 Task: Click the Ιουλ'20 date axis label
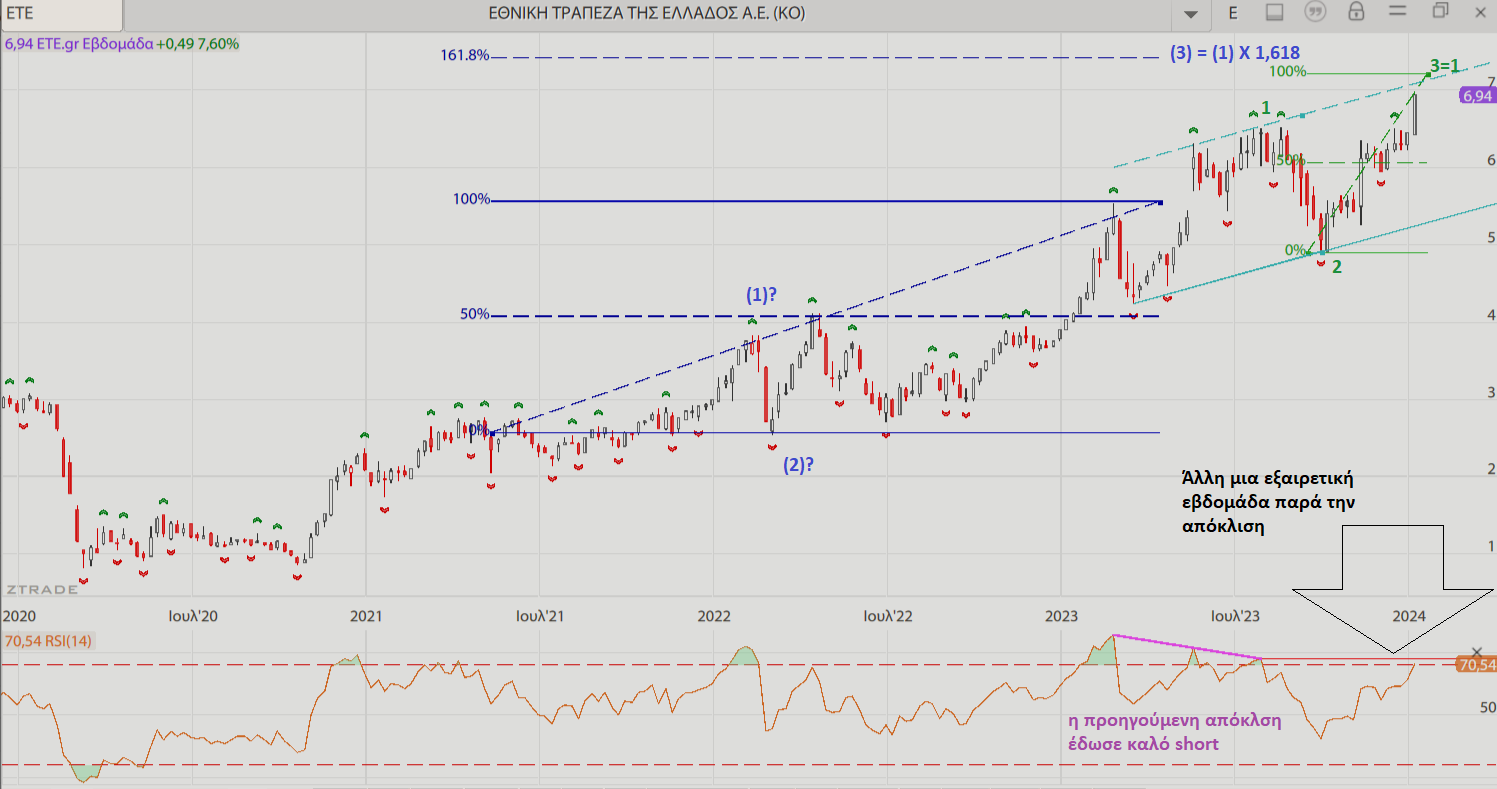tap(193, 616)
